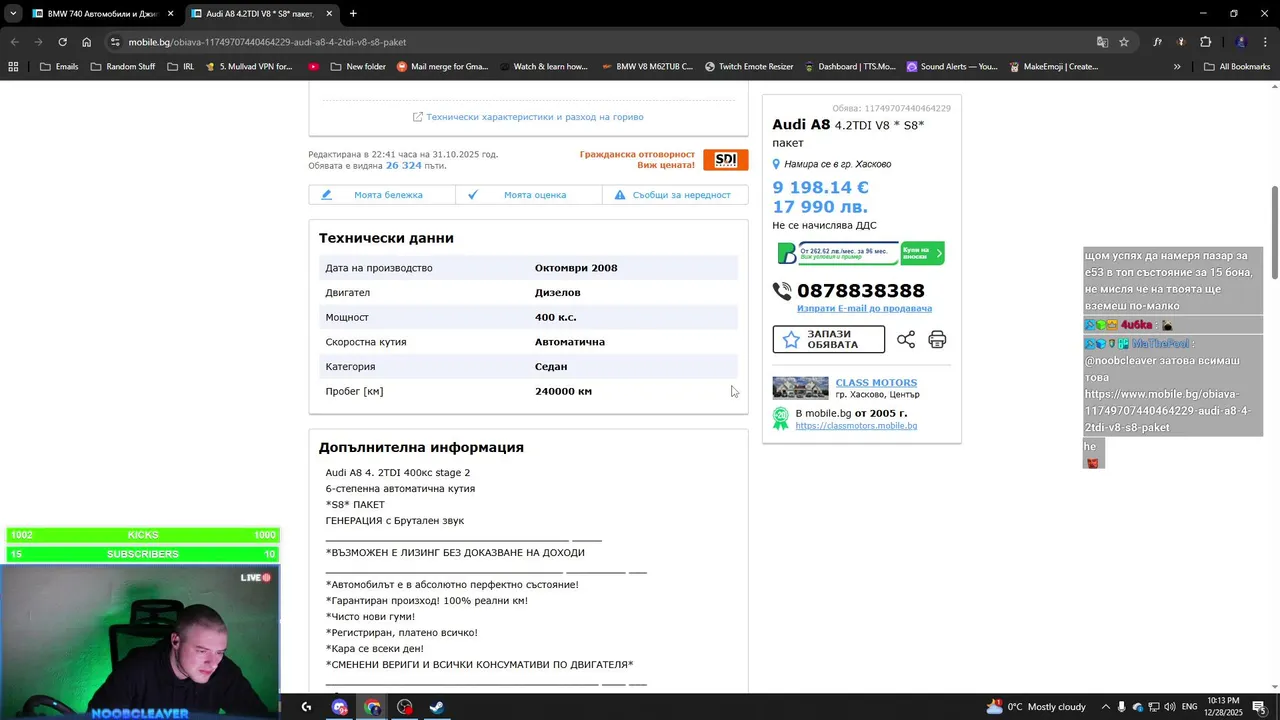
Task: Go to the browser home page icon
Action: tap(87, 42)
